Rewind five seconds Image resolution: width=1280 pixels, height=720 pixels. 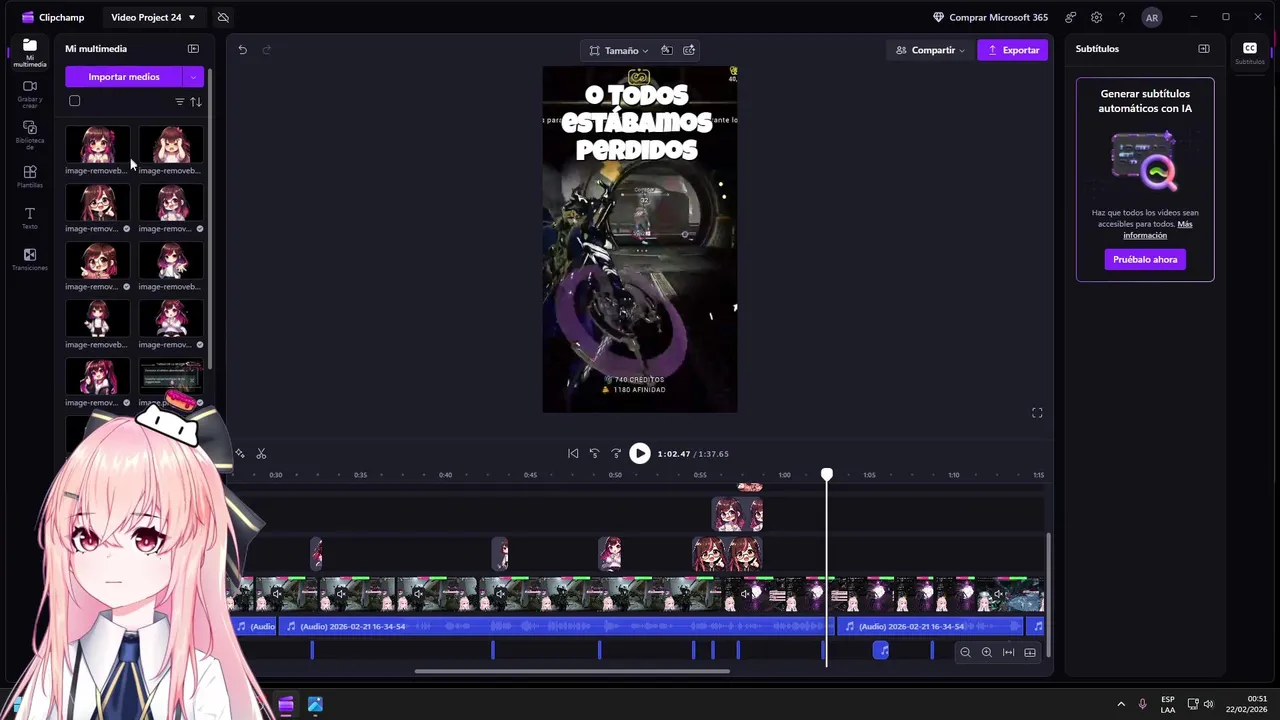[594, 454]
